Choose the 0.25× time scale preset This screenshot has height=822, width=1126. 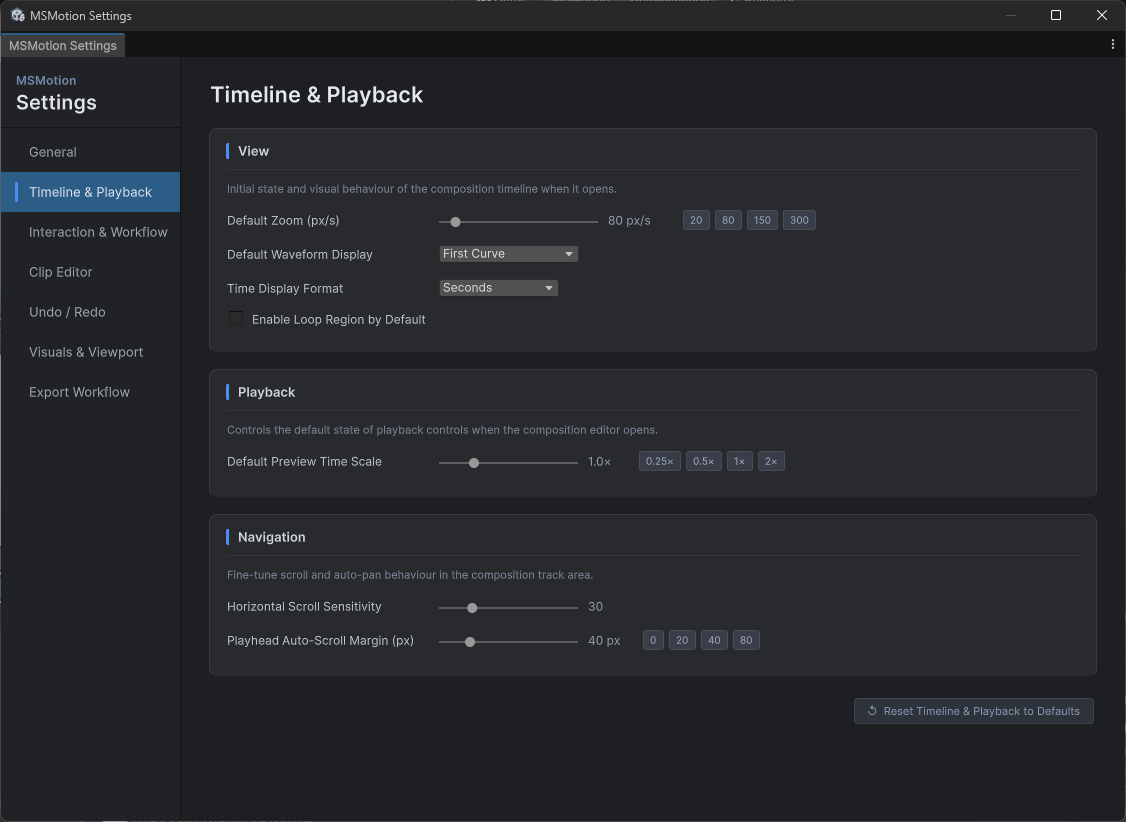[x=659, y=462]
